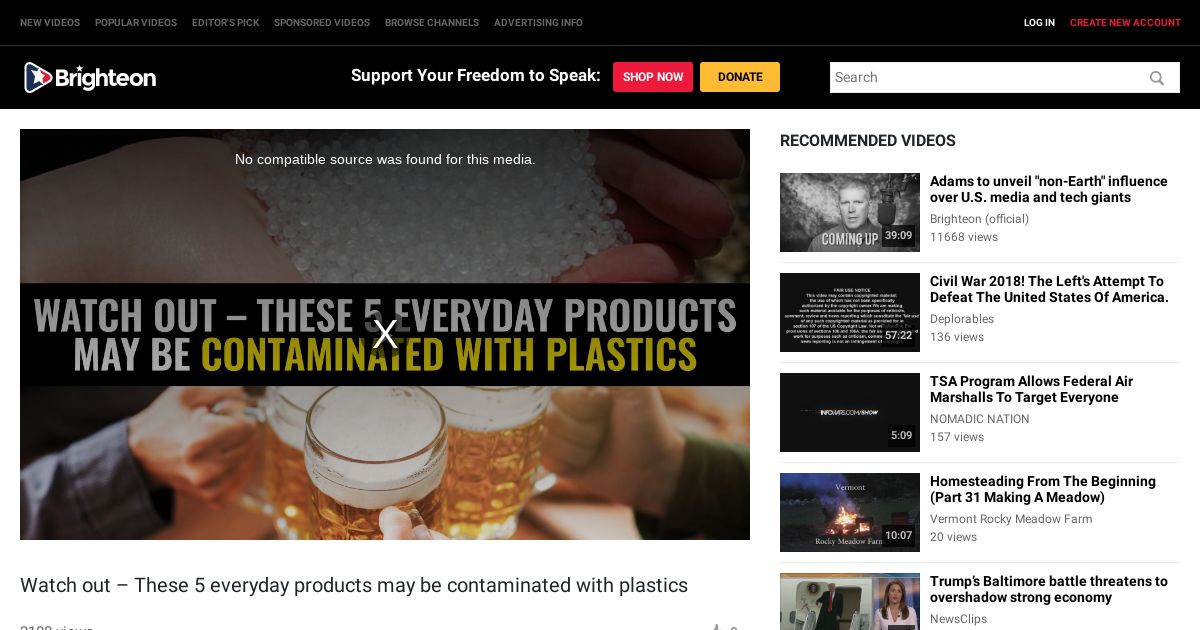Browse Channels from the top navigation
The width and height of the screenshot is (1200, 630).
point(432,23)
